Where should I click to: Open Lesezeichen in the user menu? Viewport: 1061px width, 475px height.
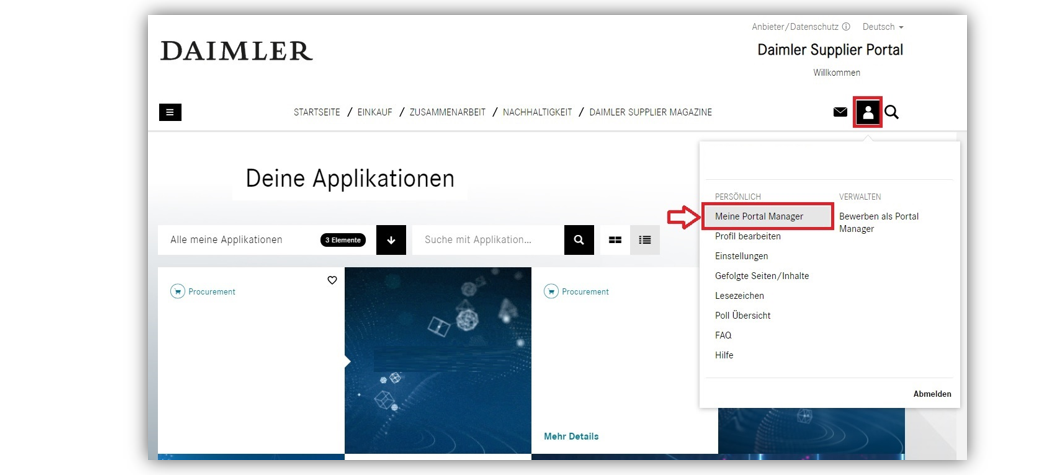click(x=740, y=296)
